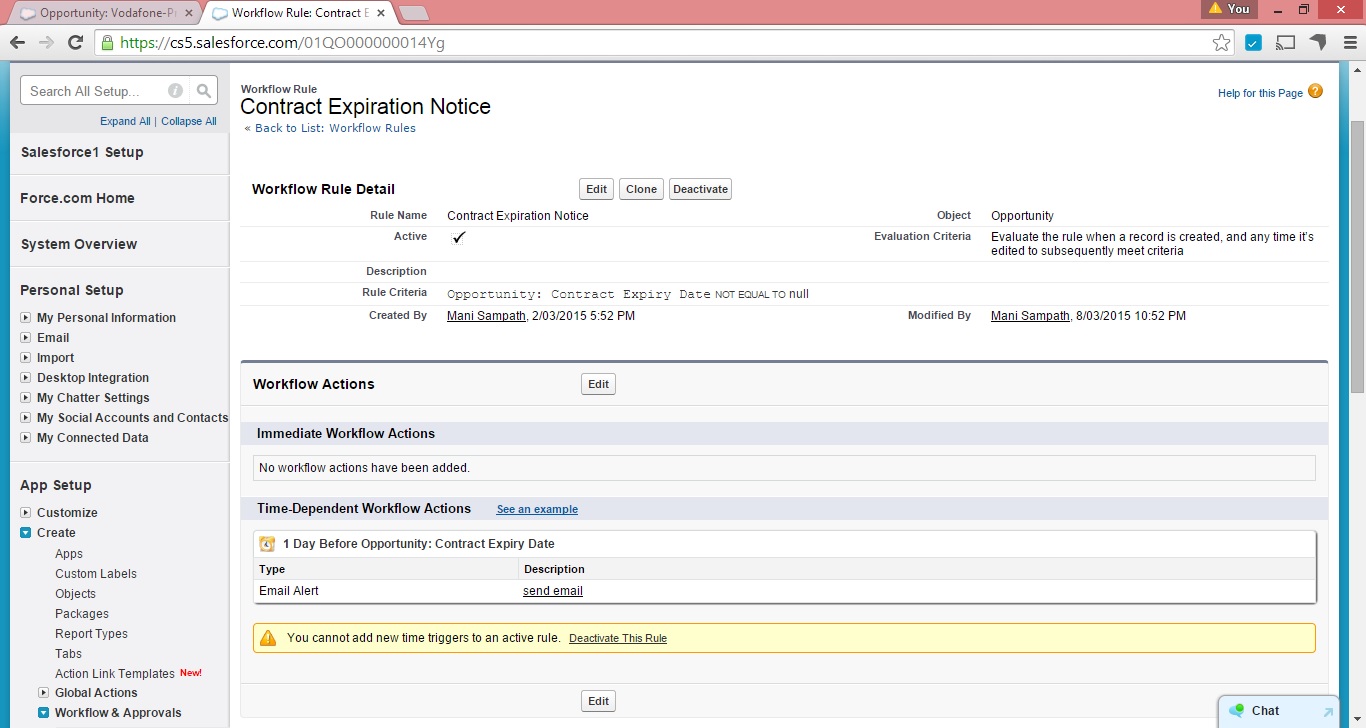Expand Global Actions node
The width and height of the screenshot is (1366, 728).
[x=44, y=693]
